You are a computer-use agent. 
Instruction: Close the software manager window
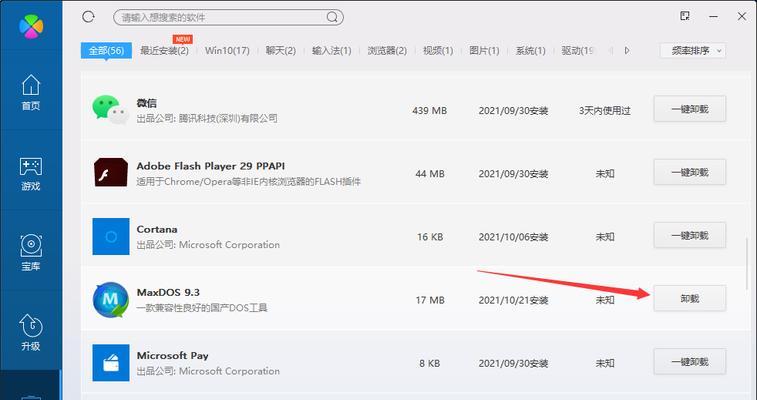[x=742, y=16]
